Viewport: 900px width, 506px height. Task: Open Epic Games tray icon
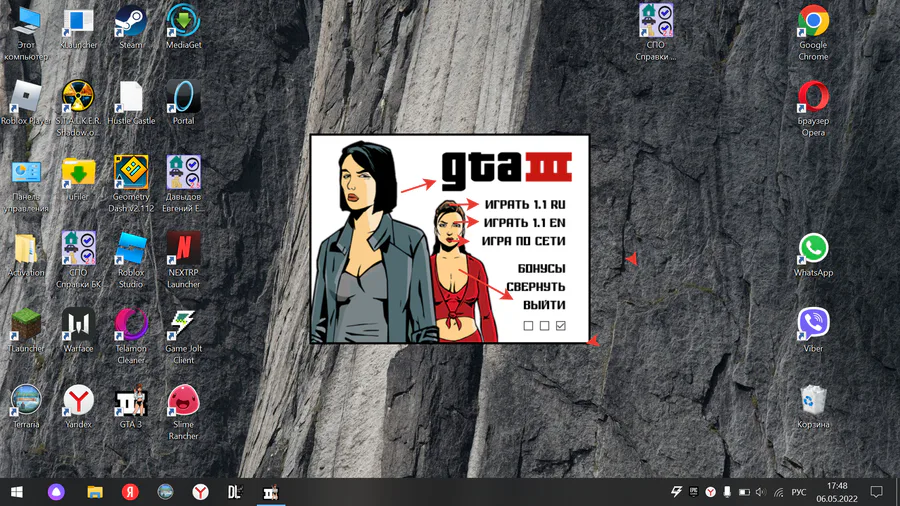pyautogui.click(x=693, y=492)
